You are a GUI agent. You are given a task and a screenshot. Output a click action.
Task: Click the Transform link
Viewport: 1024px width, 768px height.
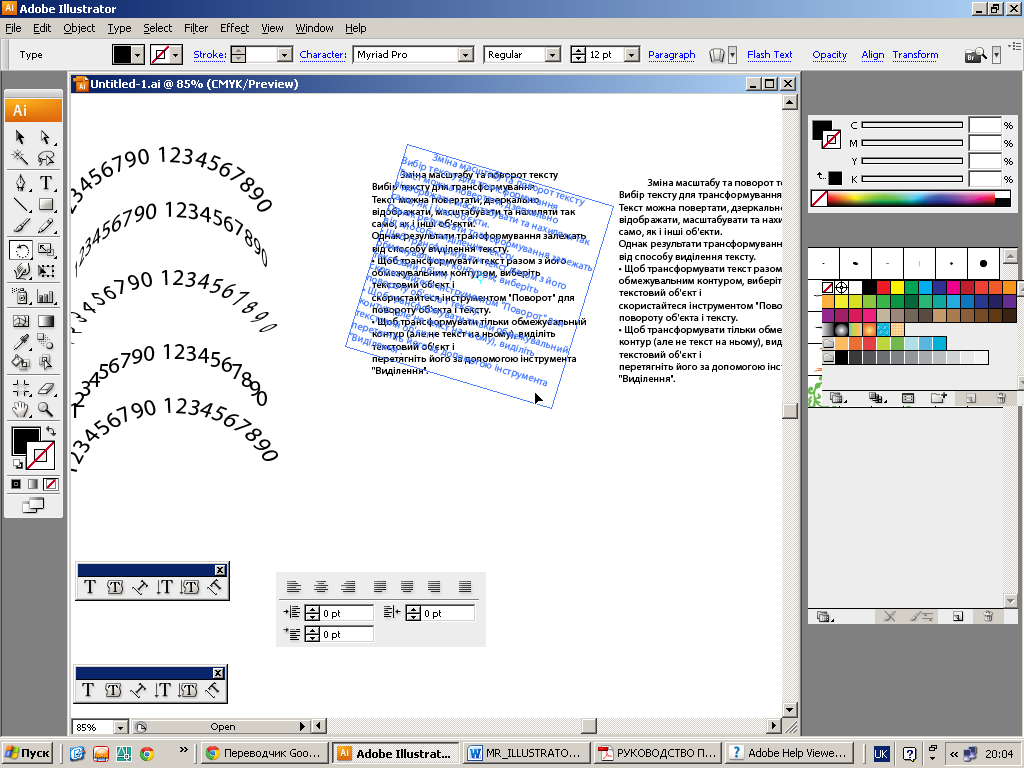[915, 55]
